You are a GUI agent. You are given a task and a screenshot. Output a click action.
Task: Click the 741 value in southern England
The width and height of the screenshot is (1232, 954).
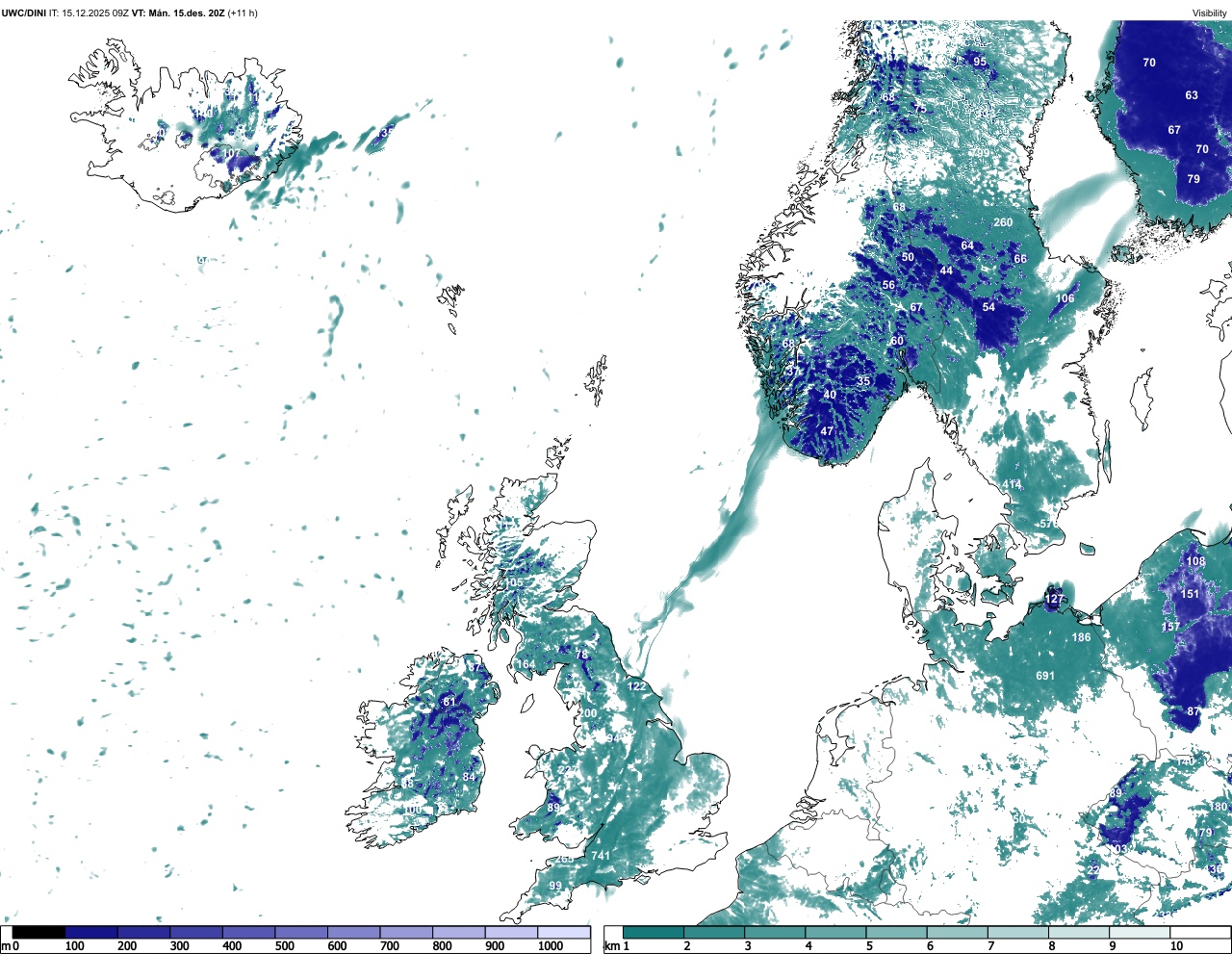(x=601, y=856)
